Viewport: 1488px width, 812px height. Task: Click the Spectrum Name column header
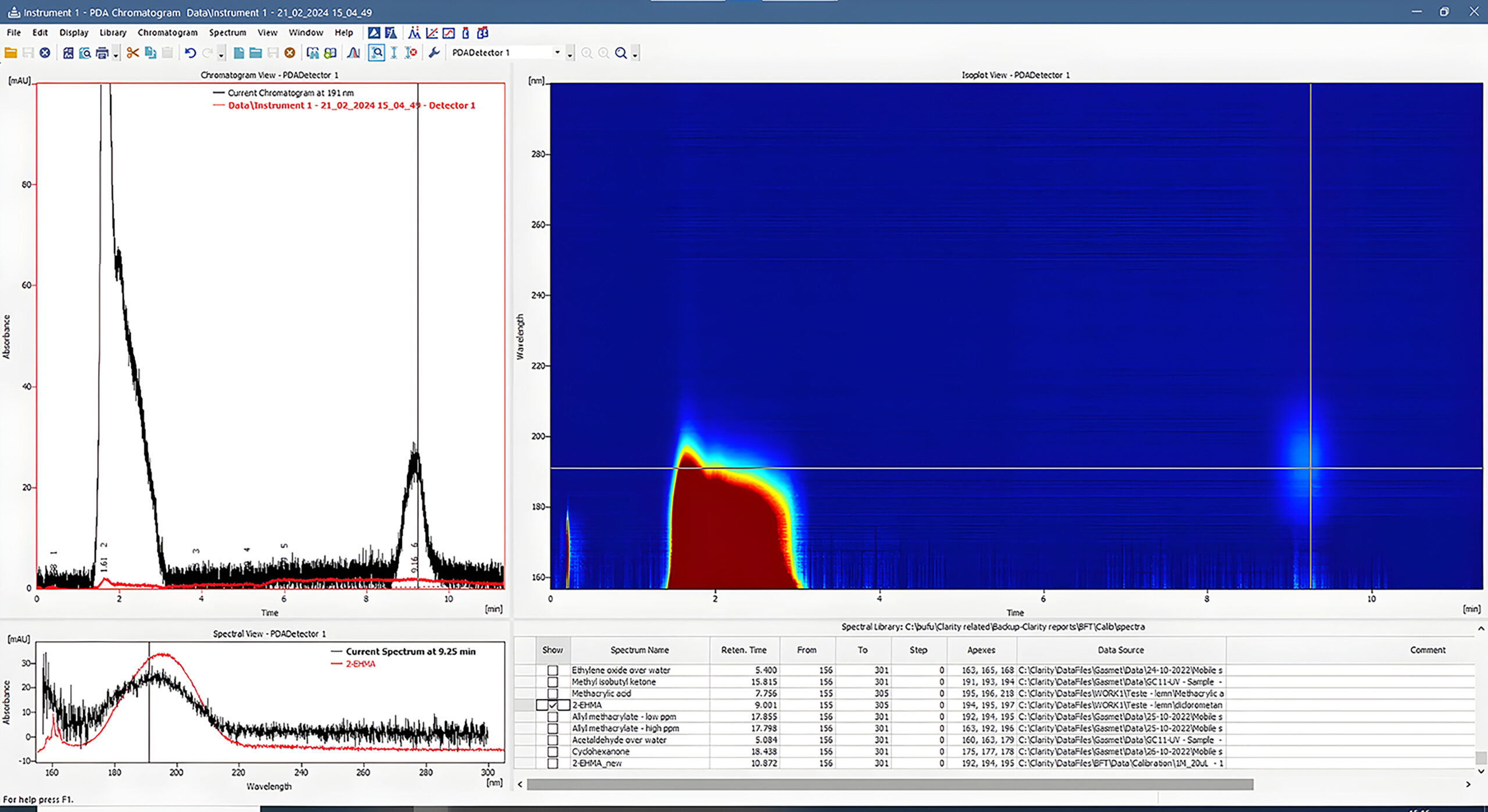[639, 650]
